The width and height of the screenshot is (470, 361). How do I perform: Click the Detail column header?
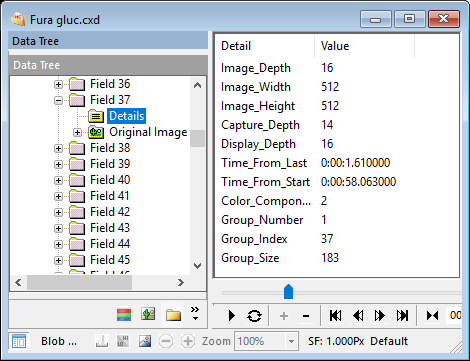tap(265, 46)
